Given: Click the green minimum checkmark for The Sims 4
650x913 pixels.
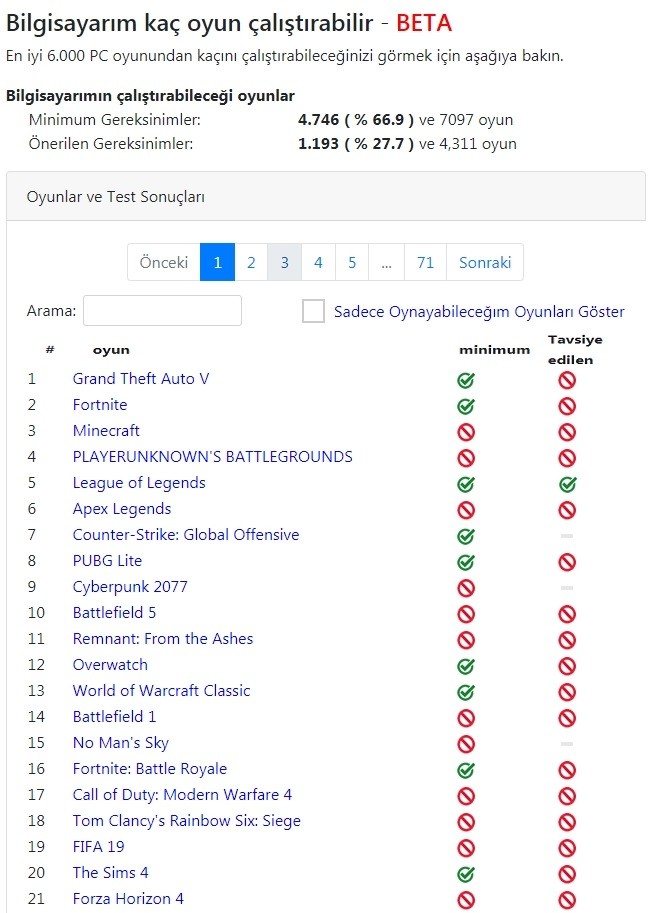Looking at the screenshot, I should click(x=466, y=874).
